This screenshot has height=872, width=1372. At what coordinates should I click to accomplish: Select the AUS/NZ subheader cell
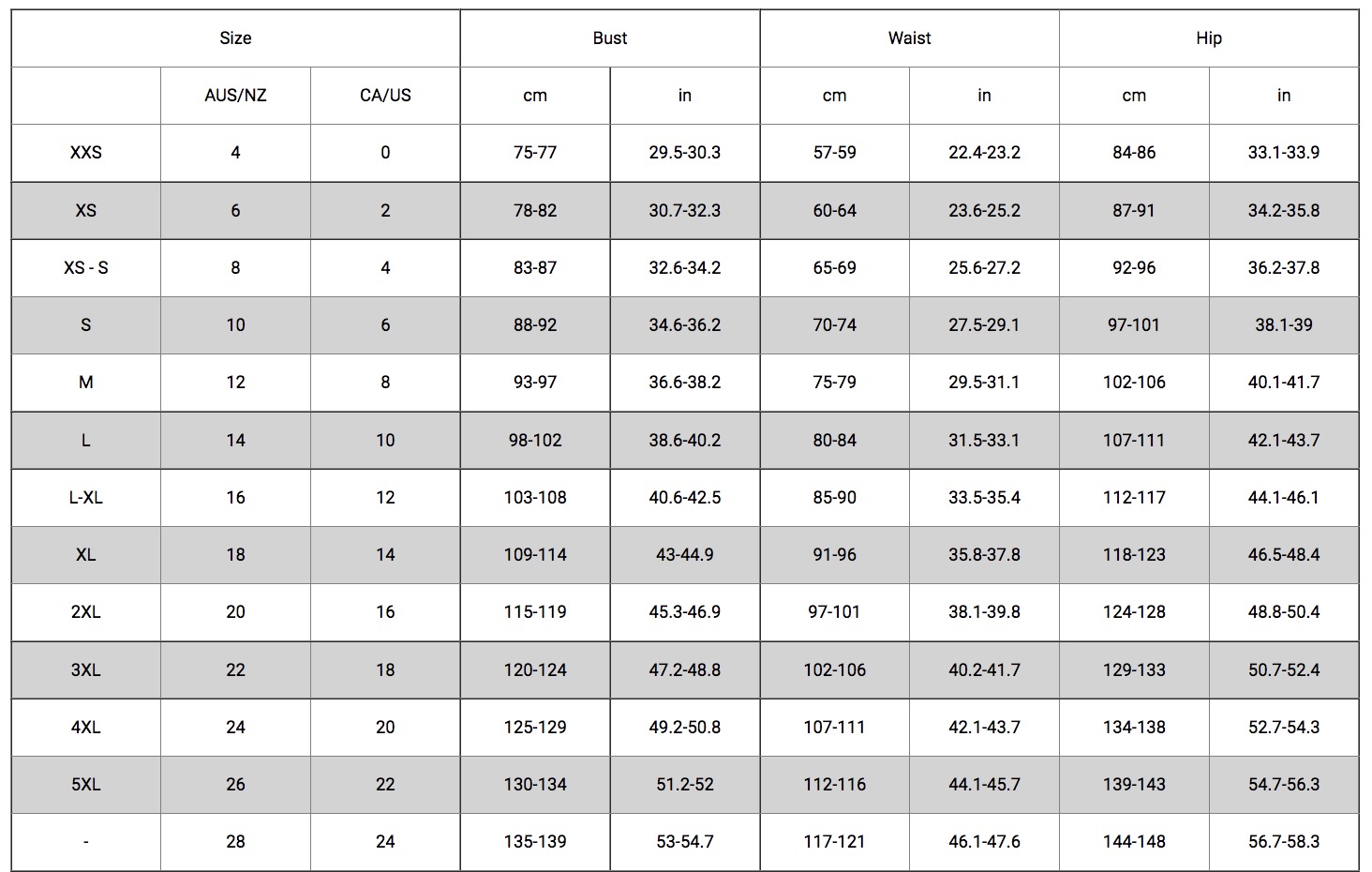235,96
